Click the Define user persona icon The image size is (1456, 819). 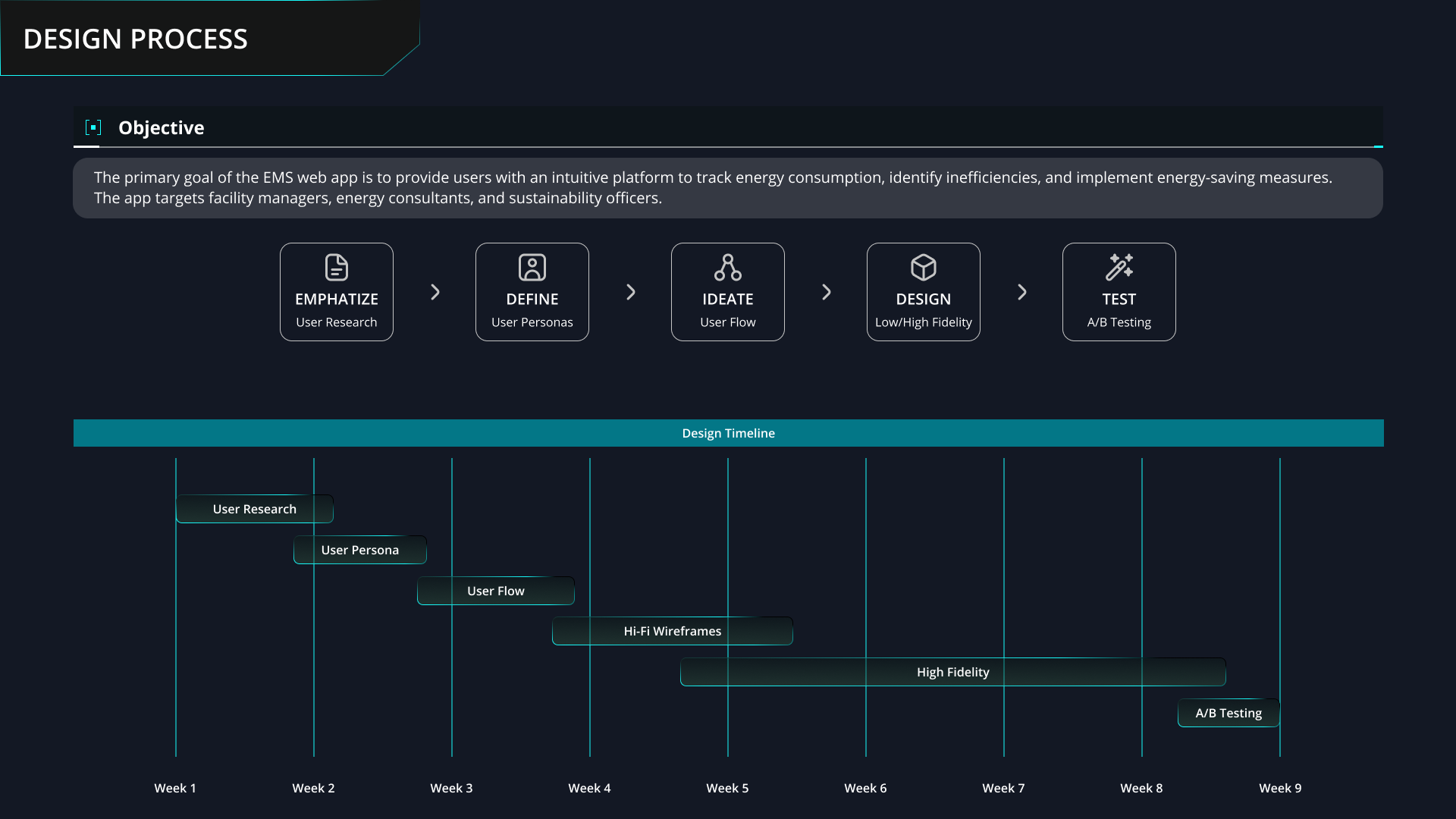532,267
